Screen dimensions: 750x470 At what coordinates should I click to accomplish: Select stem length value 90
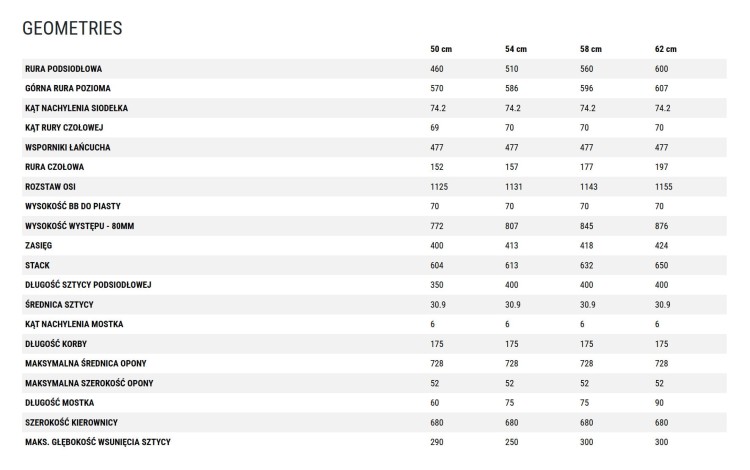pos(659,403)
